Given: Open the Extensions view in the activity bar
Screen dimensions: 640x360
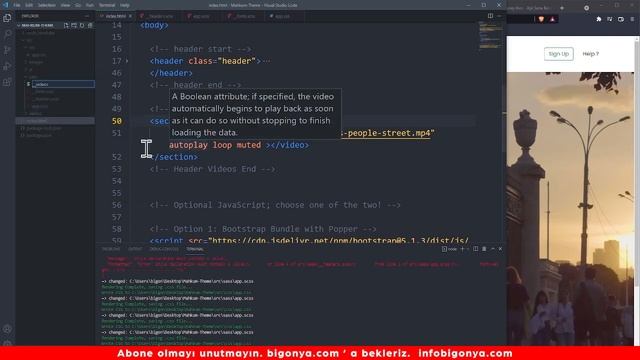Looking at the screenshot, I should pos(7,82).
